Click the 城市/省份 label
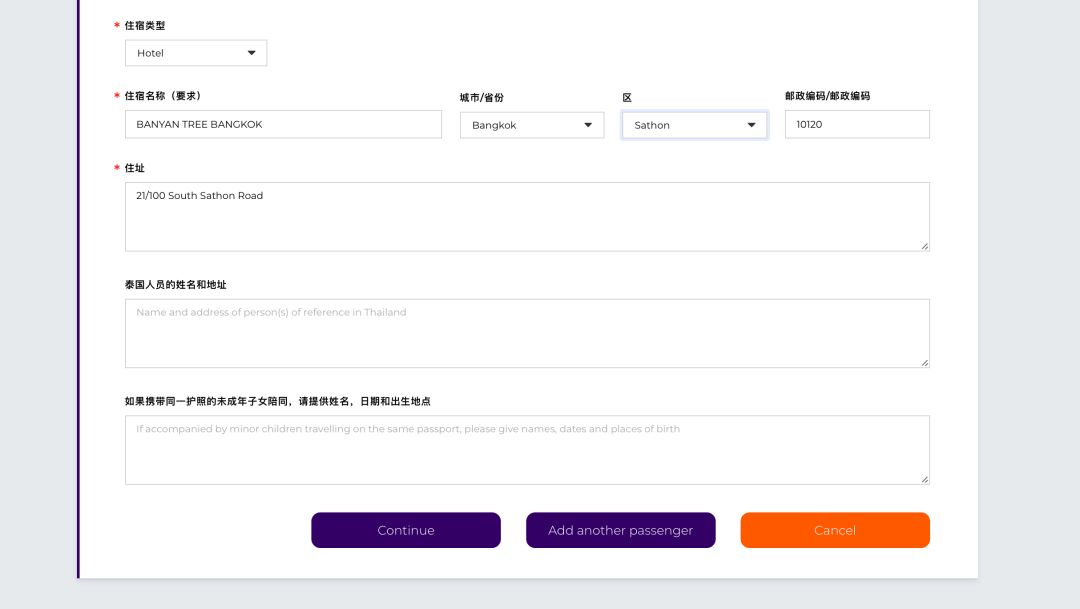Screen dimensions: 1080x609 click(x=482, y=97)
